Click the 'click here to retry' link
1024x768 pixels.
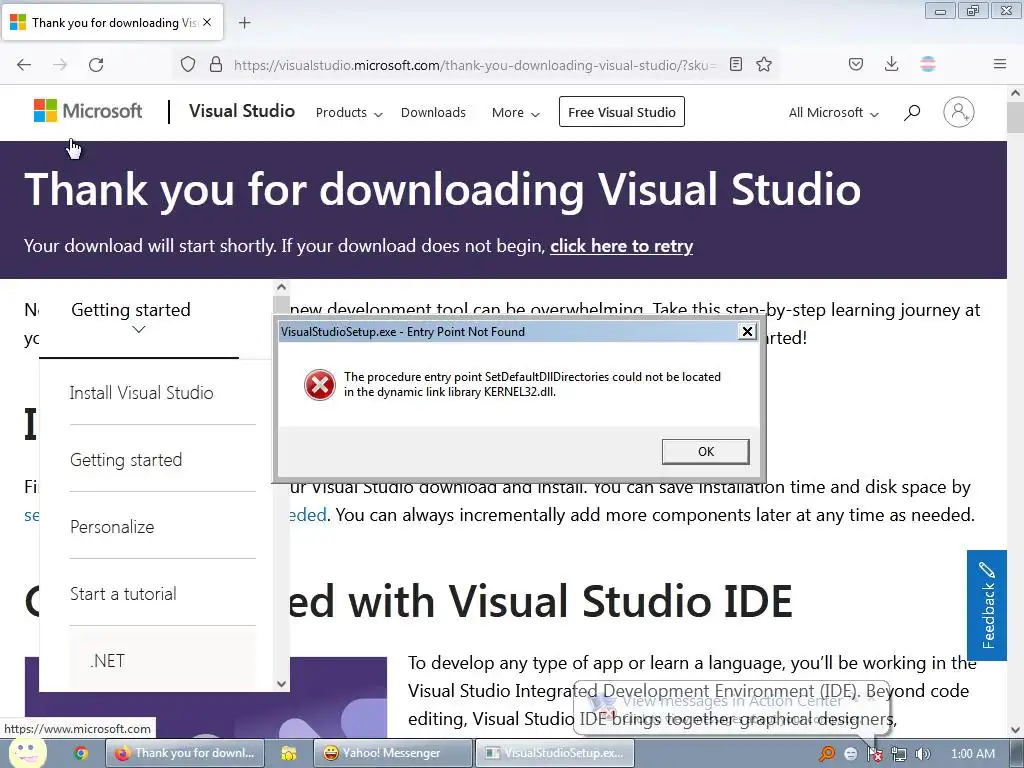(x=622, y=246)
